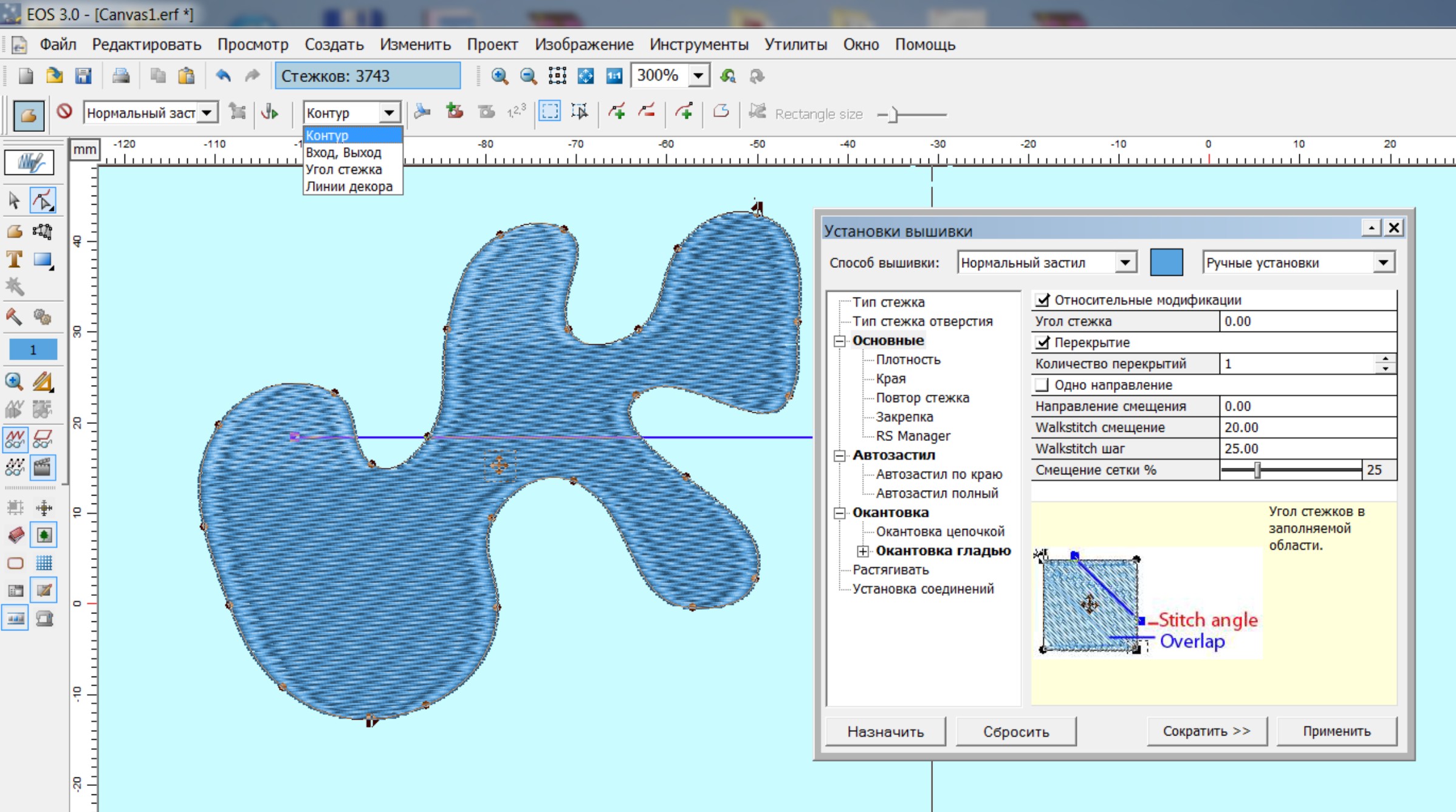
Task: Uncheck Относительные модификации checkbox
Action: pos(1043,300)
